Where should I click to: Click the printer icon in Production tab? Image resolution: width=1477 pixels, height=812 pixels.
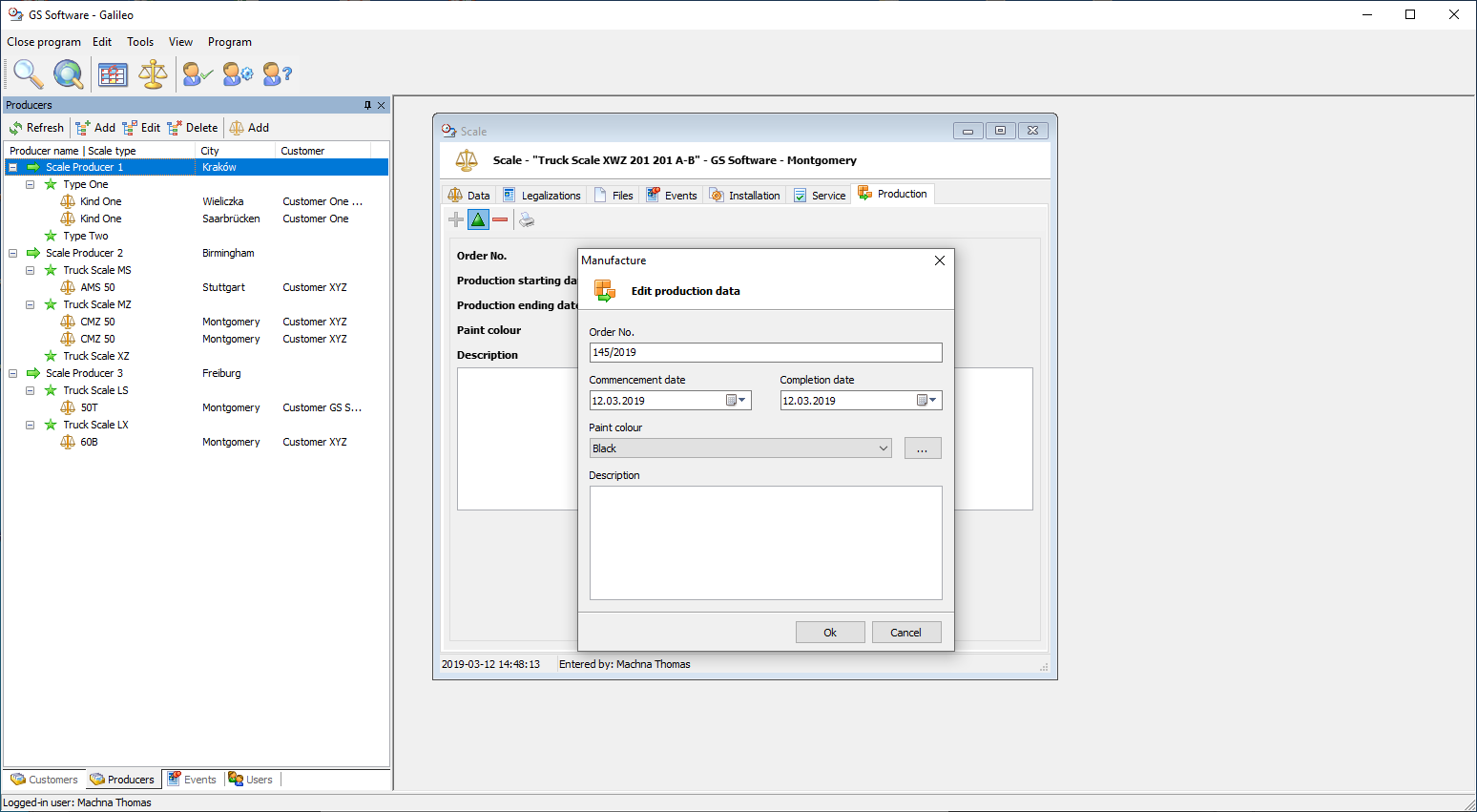point(527,220)
